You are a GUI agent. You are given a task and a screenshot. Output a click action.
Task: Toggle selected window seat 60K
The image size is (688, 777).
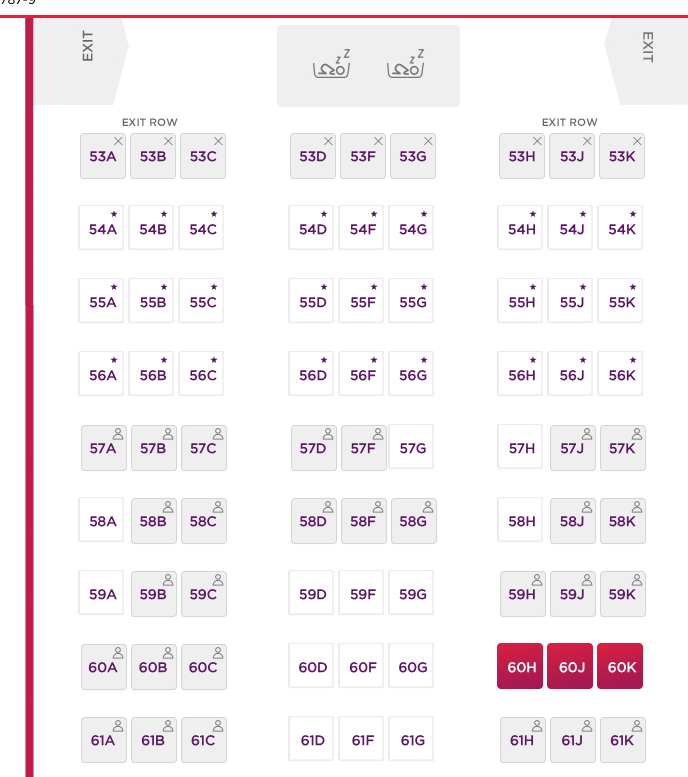pyautogui.click(x=620, y=666)
